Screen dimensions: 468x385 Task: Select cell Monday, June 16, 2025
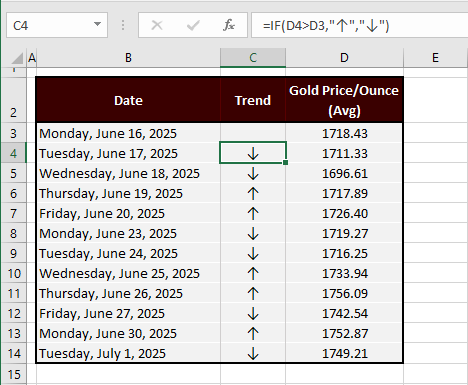pyautogui.click(x=128, y=133)
